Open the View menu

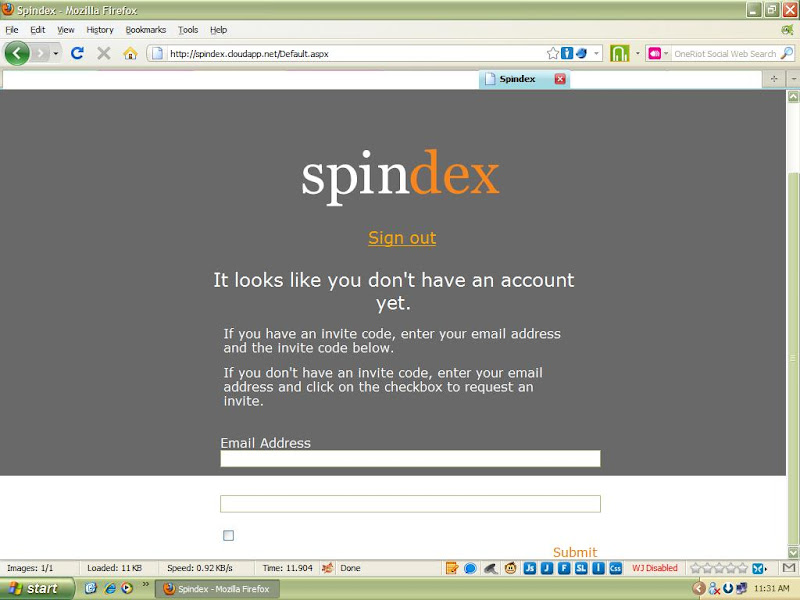click(x=66, y=30)
